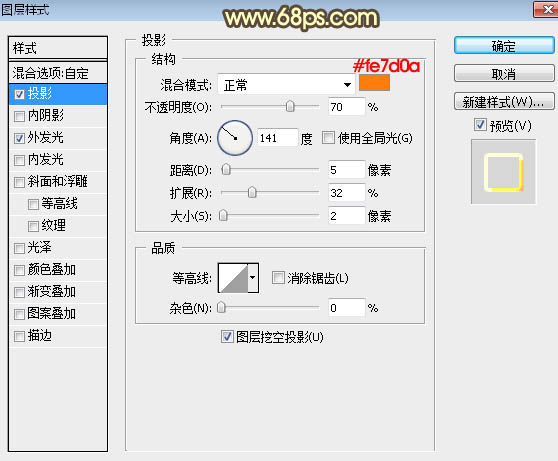Enable the 光泽 satin checkbox

(x=19, y=248)
